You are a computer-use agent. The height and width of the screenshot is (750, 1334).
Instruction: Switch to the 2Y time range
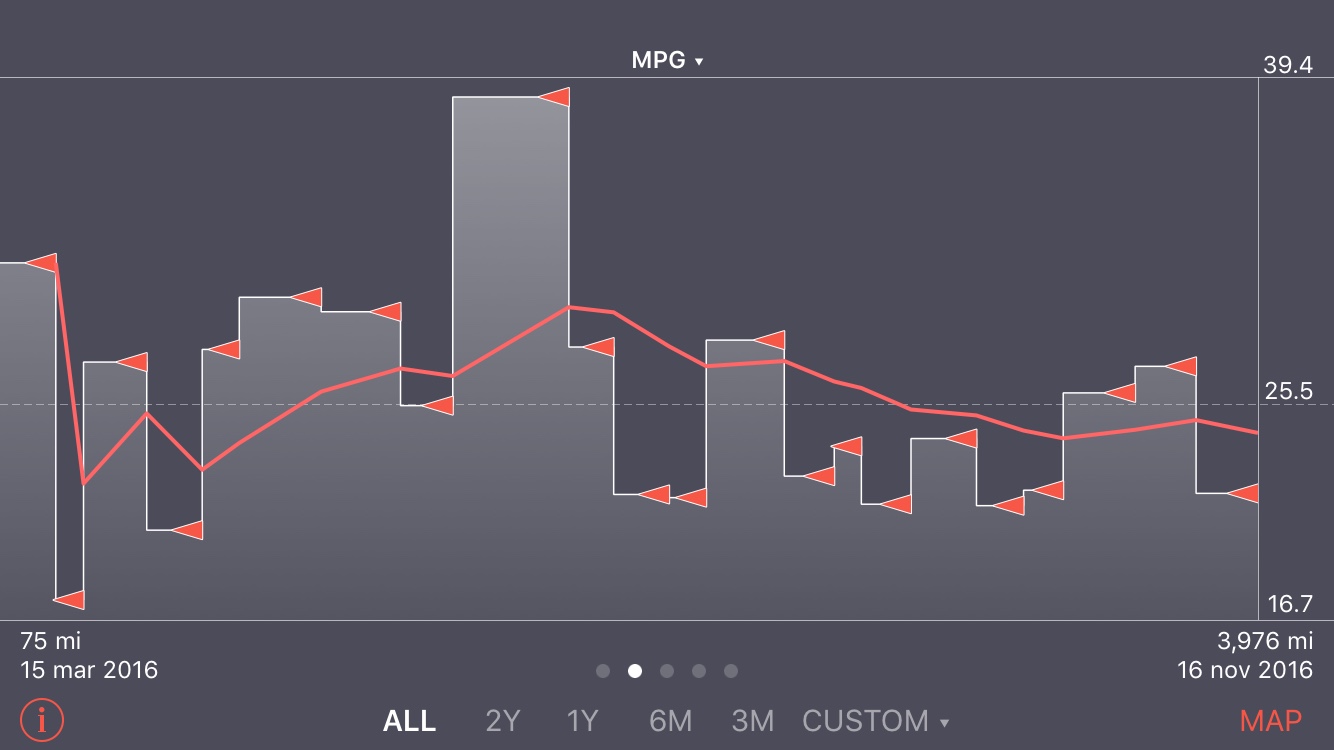[x=502, y=721]
